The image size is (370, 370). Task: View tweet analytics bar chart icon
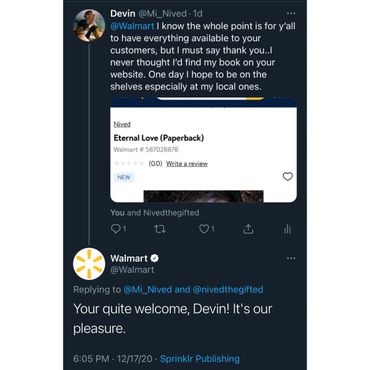pyautogui.click(x=287, y=229)
